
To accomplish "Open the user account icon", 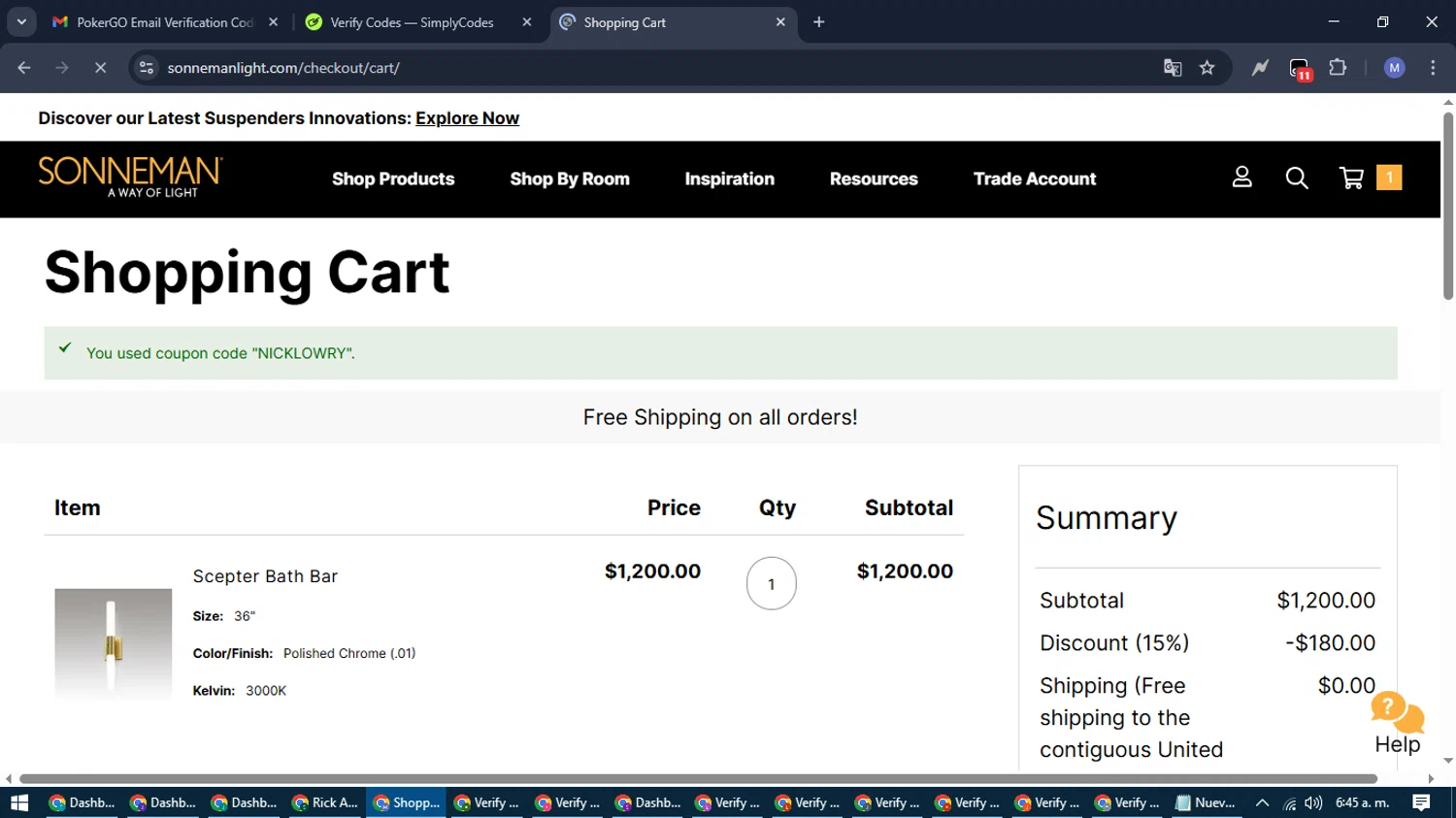I will [1242, 178].
